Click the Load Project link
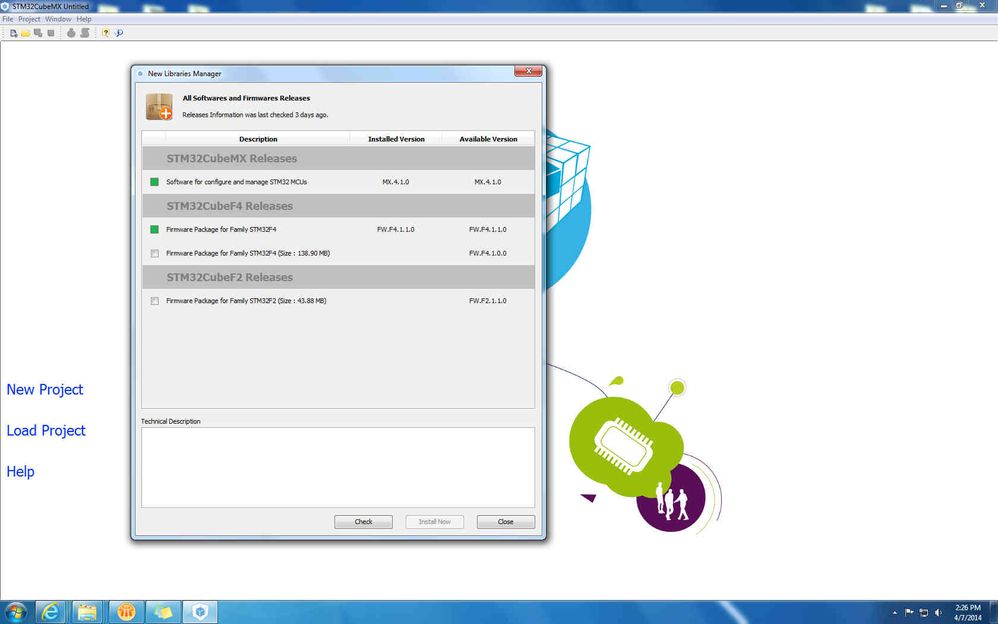The image size is (998, 624). tap(46, 430)
